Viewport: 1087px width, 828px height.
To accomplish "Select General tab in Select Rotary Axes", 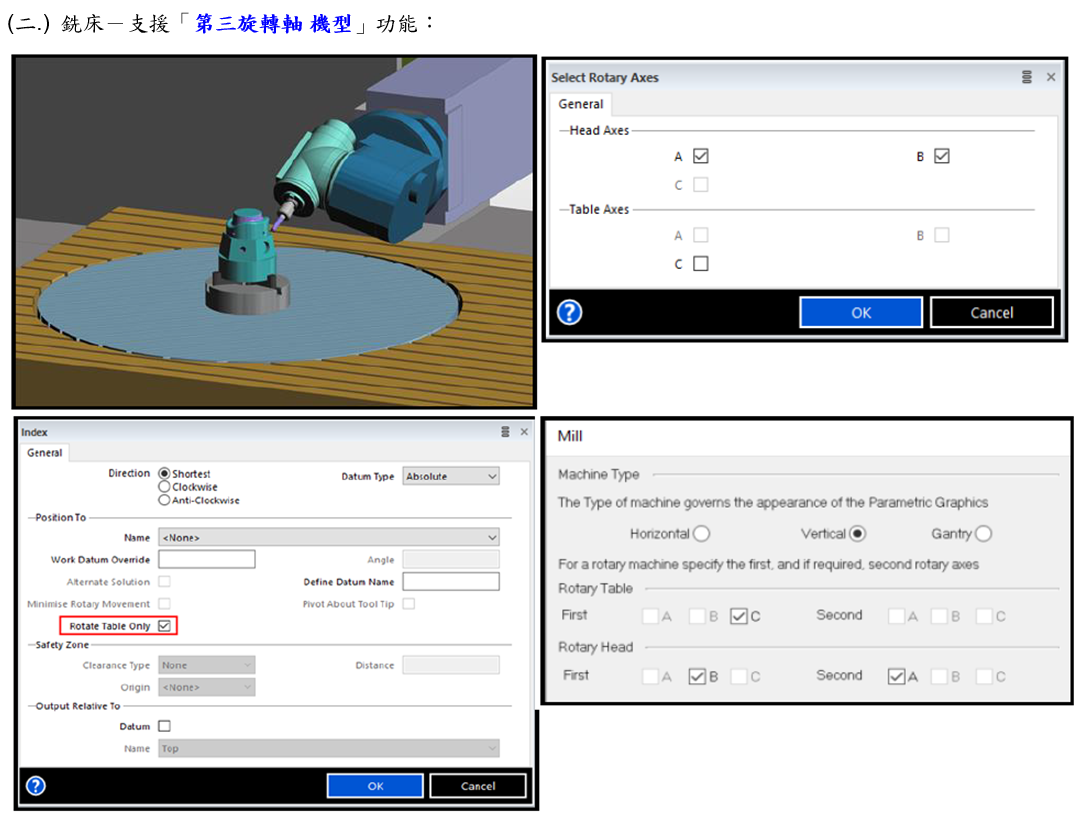I will 580,104.
